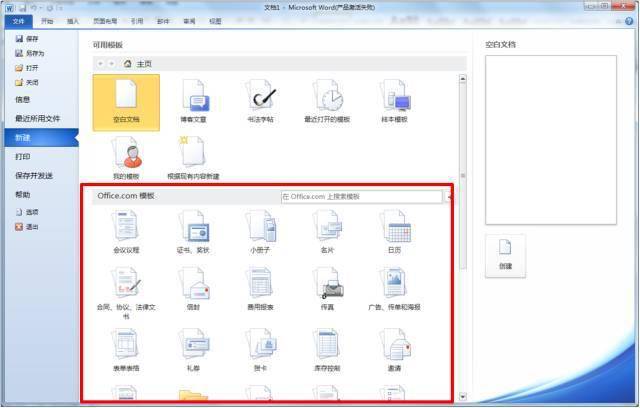Screen dimensions: 640x408
Task: Open the 日历 calendar templates
Action: [394, 232]
